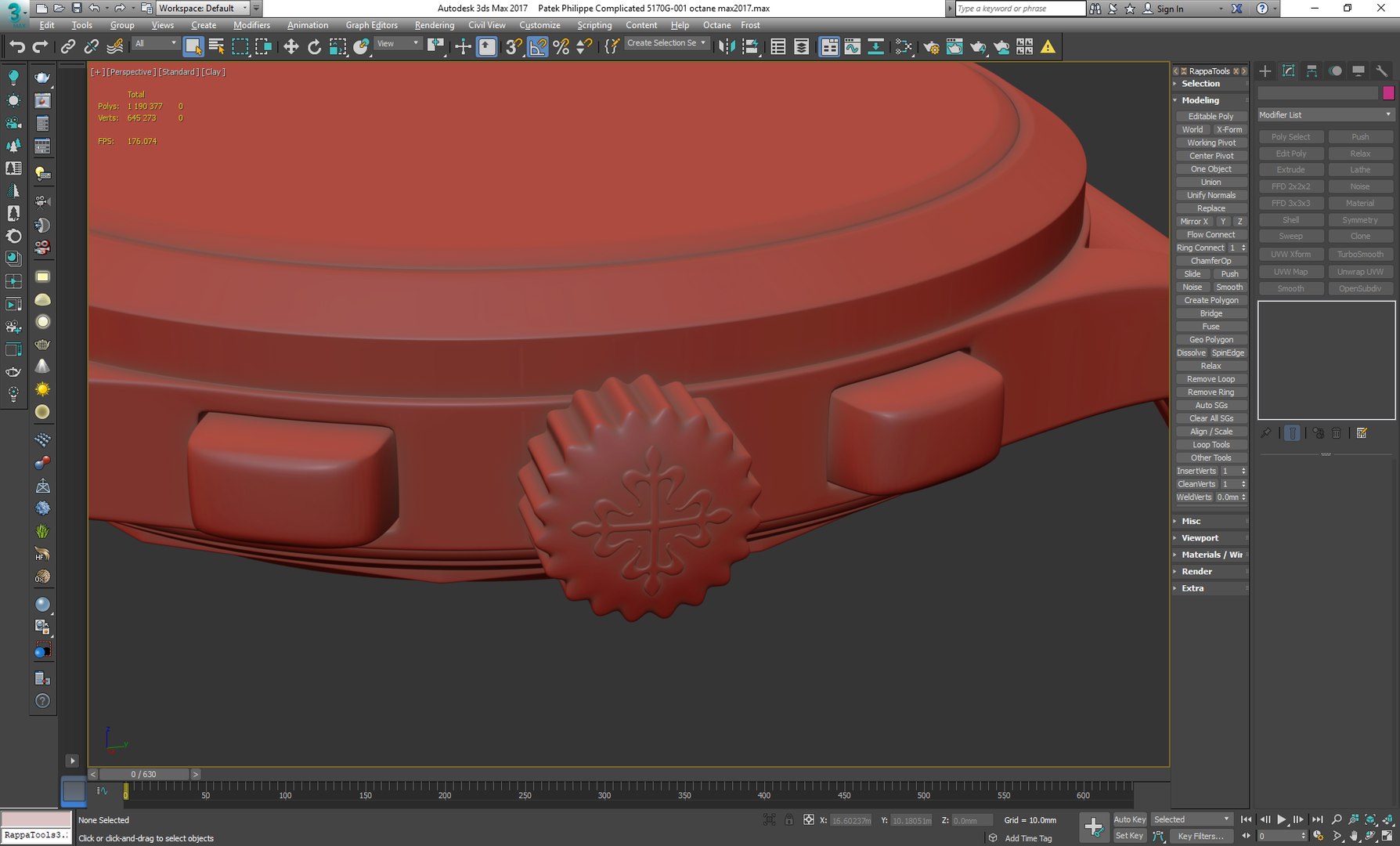
Task: Click the Editable Poly button
Action: click(x=1211, y=116)
